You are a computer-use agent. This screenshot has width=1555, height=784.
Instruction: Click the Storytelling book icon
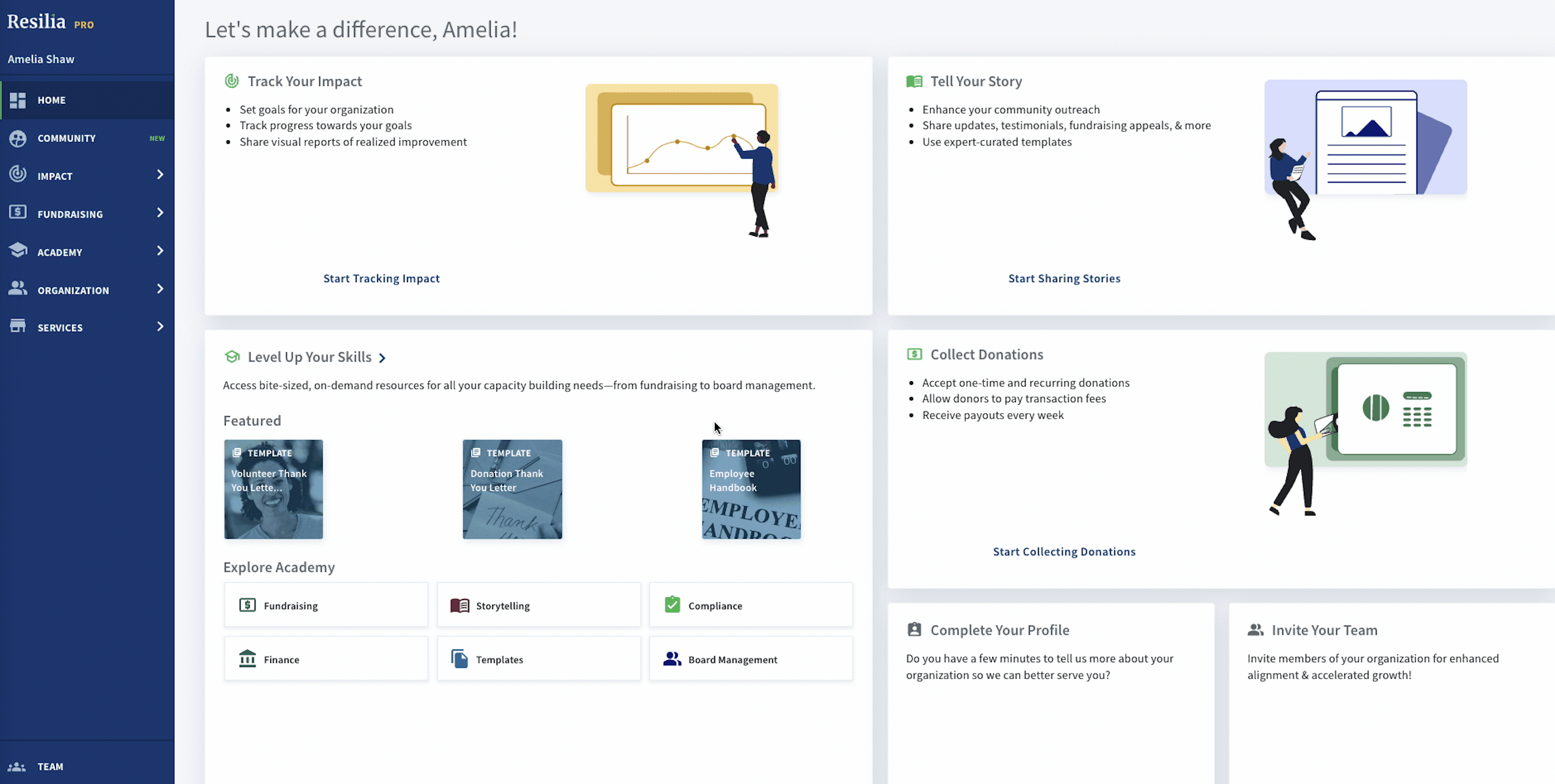[x=459, y=605]
